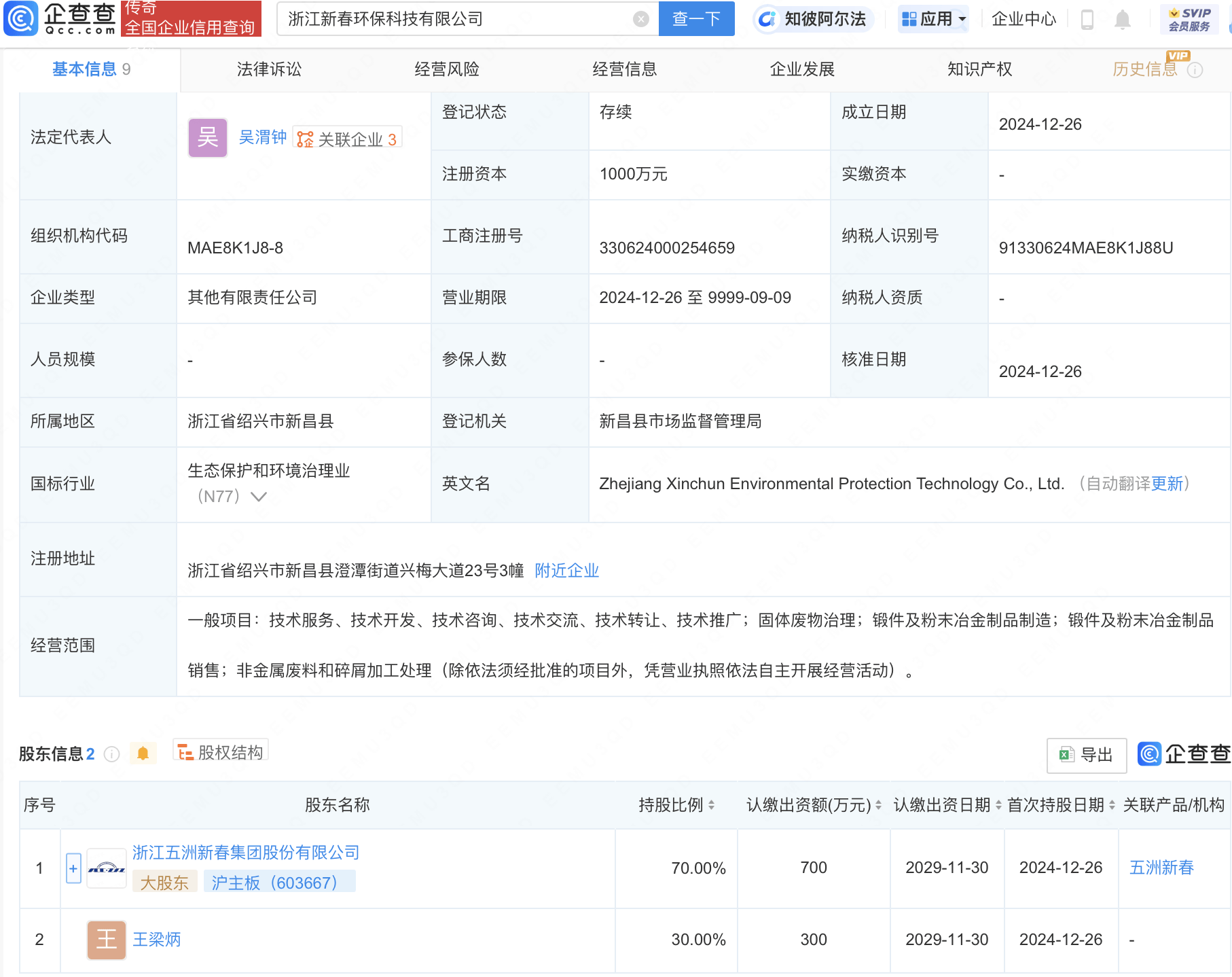This screenshot has width=1232, height=977.
Task: Click the 1000万元 registered capital value
Action: point(634,174)
